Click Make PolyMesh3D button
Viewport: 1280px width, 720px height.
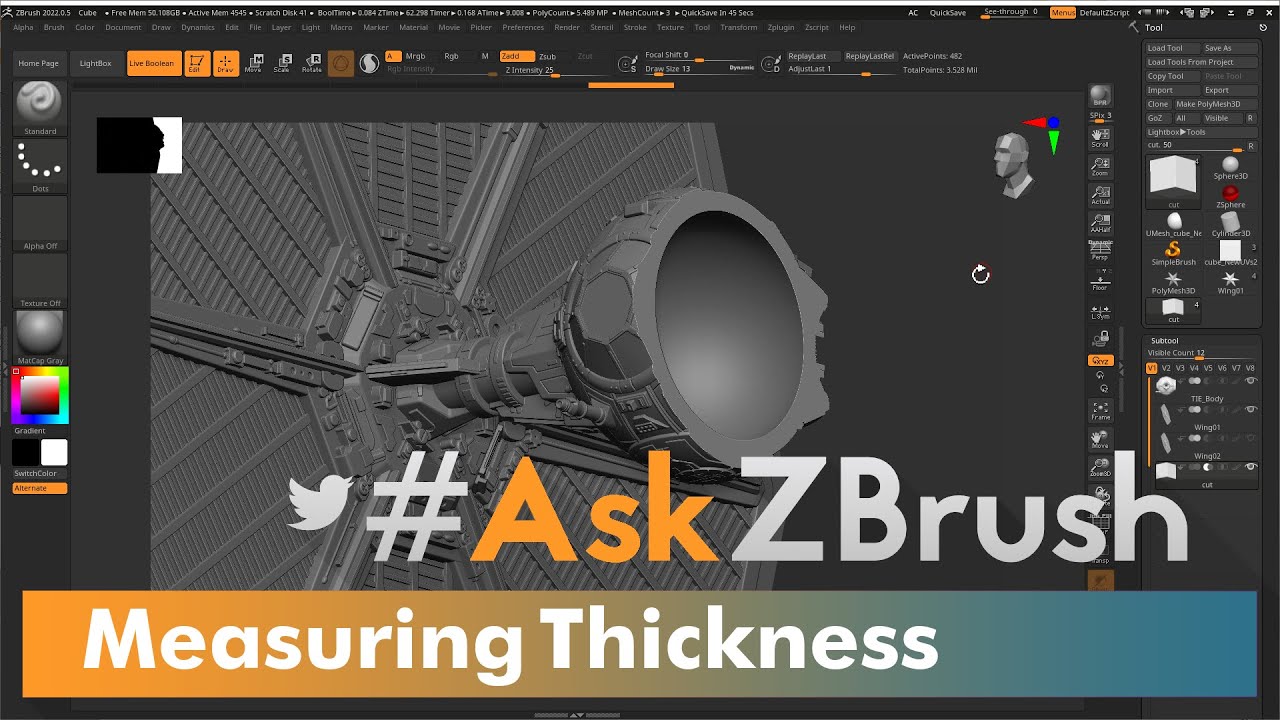tap(1215, 104)
